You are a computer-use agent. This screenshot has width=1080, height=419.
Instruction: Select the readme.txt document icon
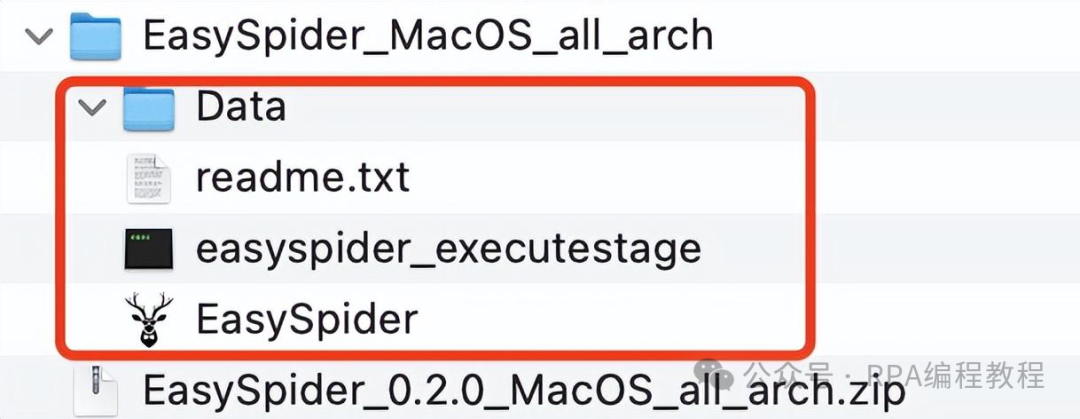click(x=149, y=178)
